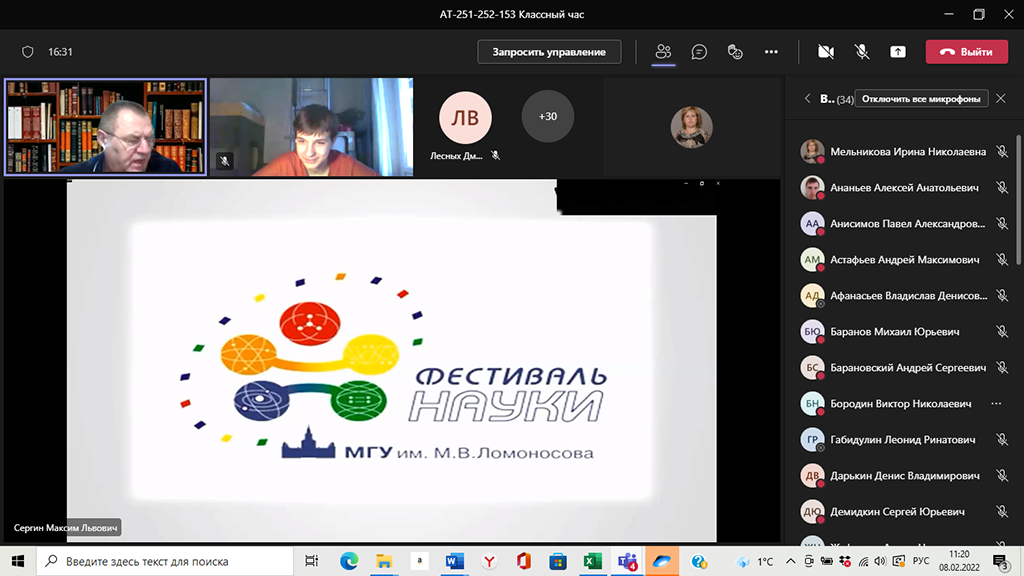Select the +30 more participants bubble
The height and width of the screenshot is (576, 1024).
coord(547,116)
